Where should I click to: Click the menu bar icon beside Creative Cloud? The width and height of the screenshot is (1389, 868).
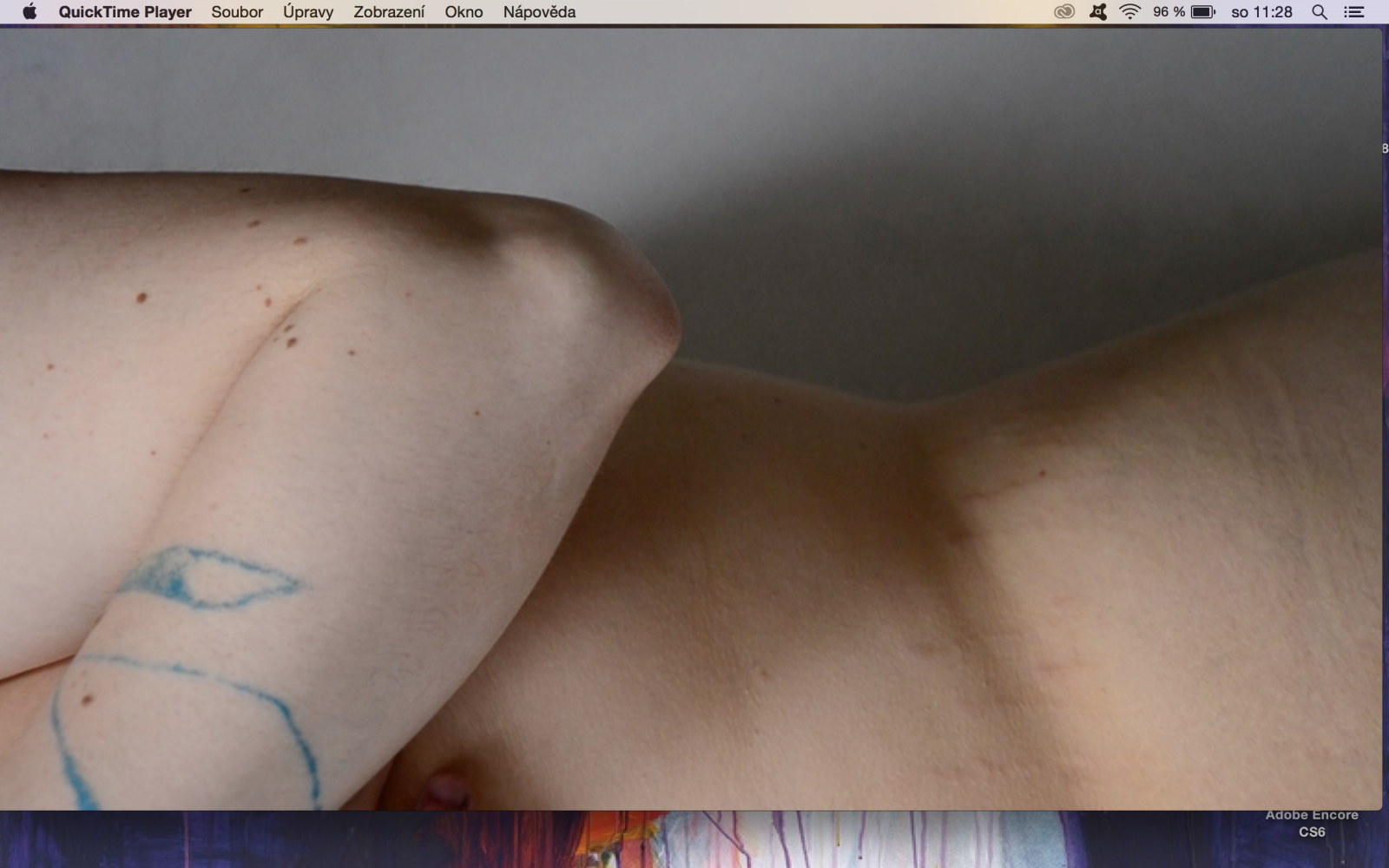click(x=1098, y=12)
